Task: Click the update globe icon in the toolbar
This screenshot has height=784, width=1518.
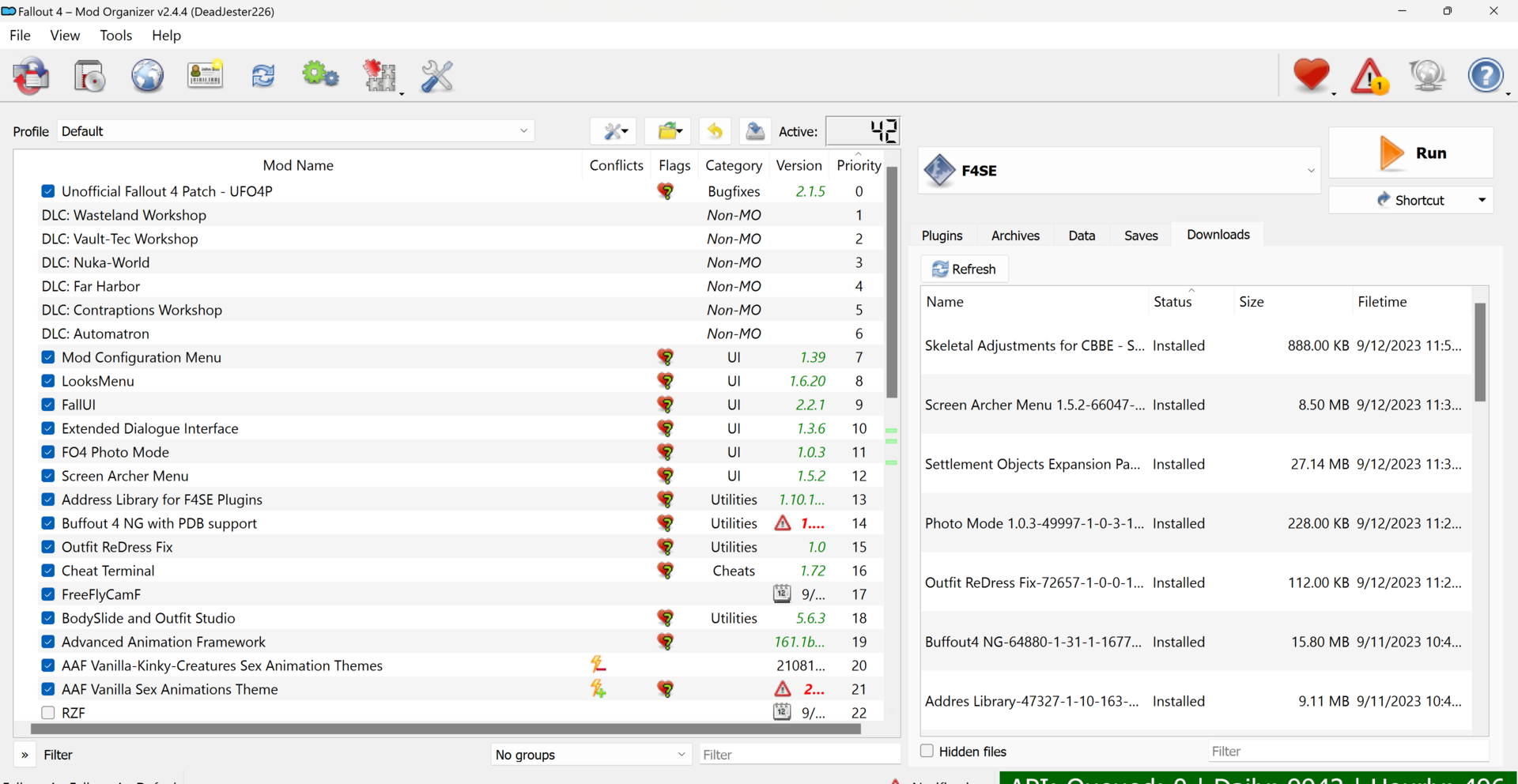Action: tap(1427, 76)
